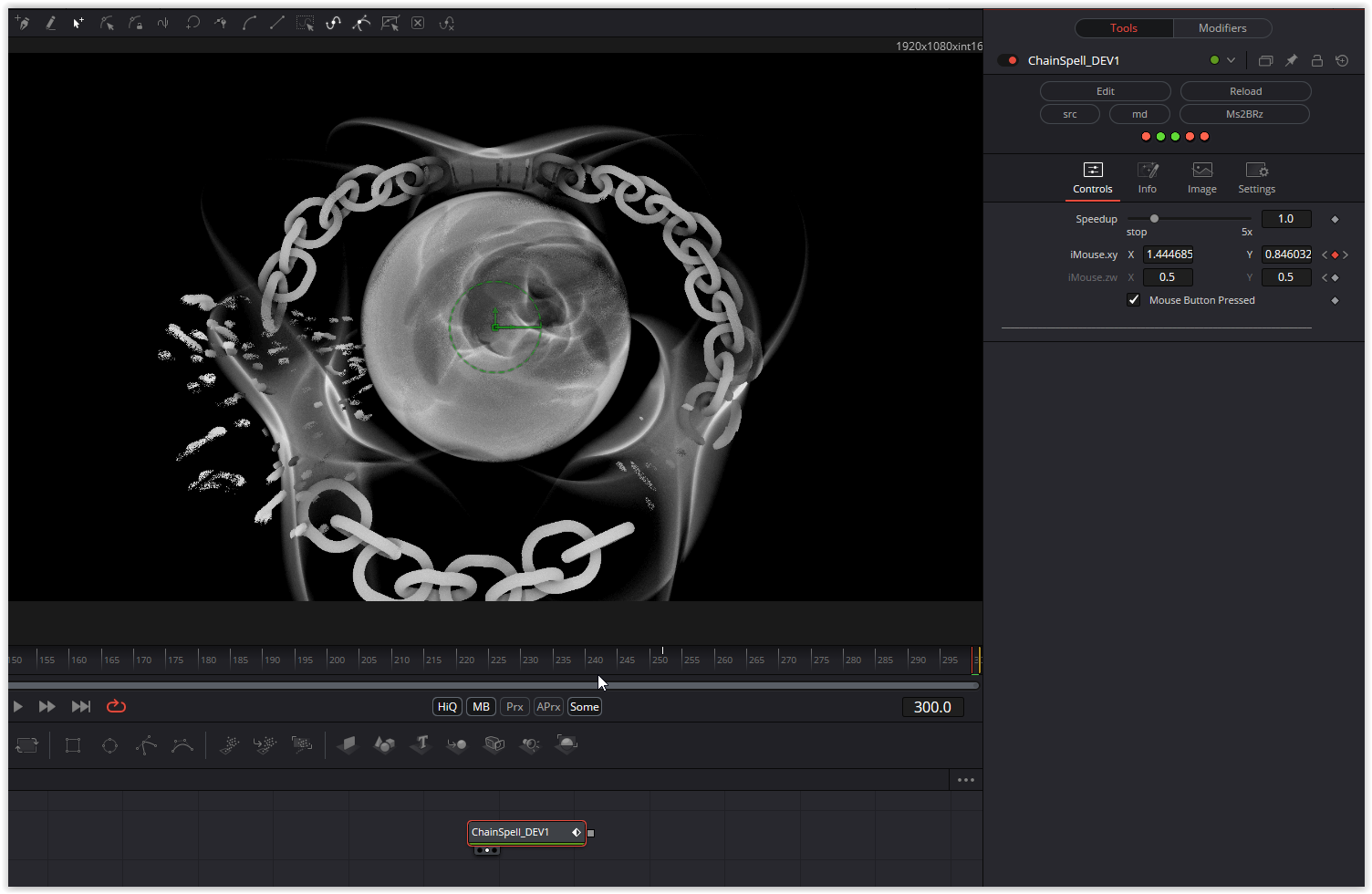Pin the ChainSpell_DEV1 inspector panel
The height and width of the screenshot is (894, 1372).
(x=1291, y=60)
